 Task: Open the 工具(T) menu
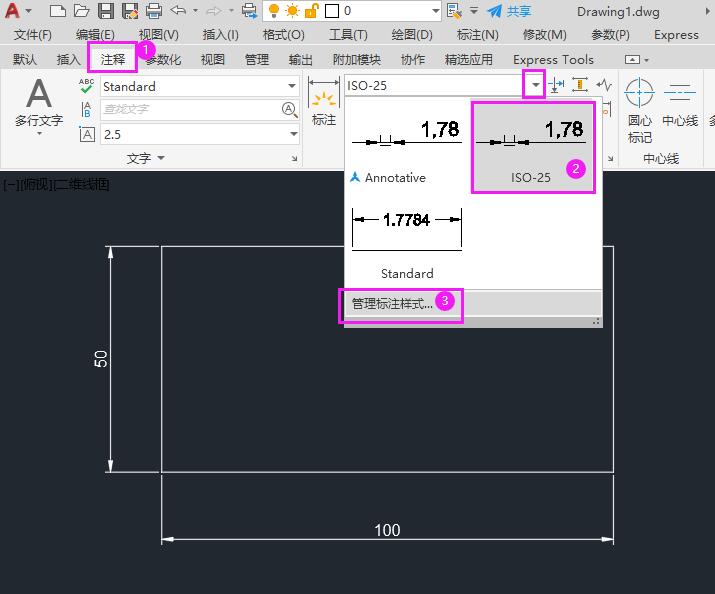click(348, 35)
